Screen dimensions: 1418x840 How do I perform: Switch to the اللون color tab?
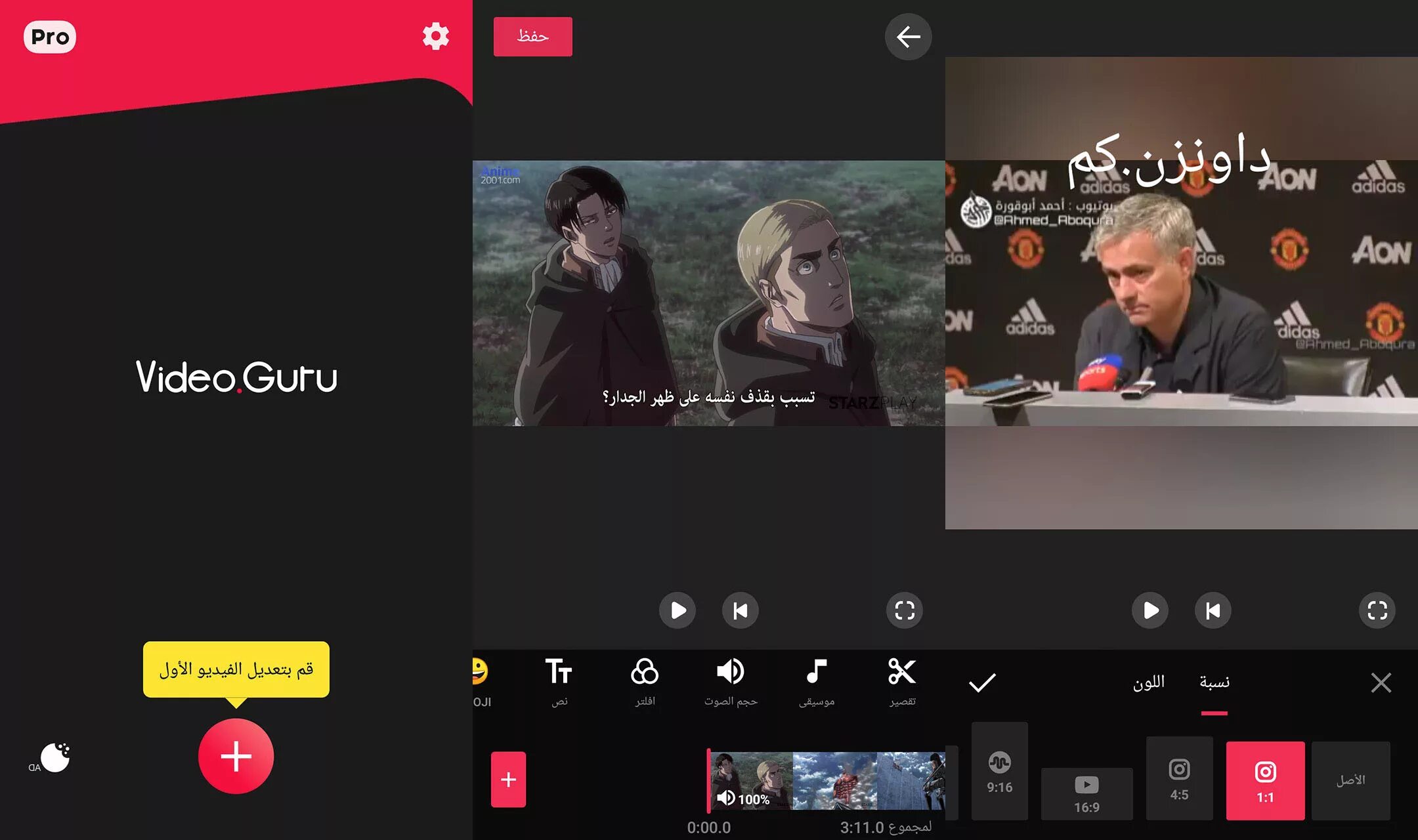pos(1148,682)
